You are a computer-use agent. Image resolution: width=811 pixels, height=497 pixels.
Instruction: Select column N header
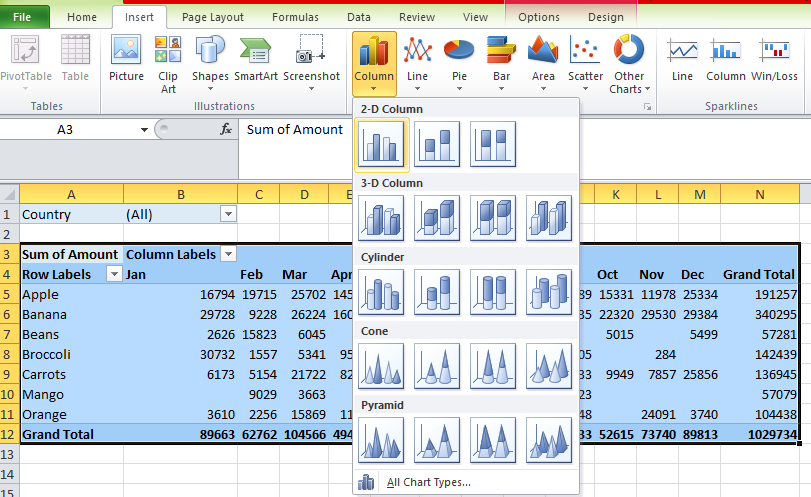coord(759,194)
